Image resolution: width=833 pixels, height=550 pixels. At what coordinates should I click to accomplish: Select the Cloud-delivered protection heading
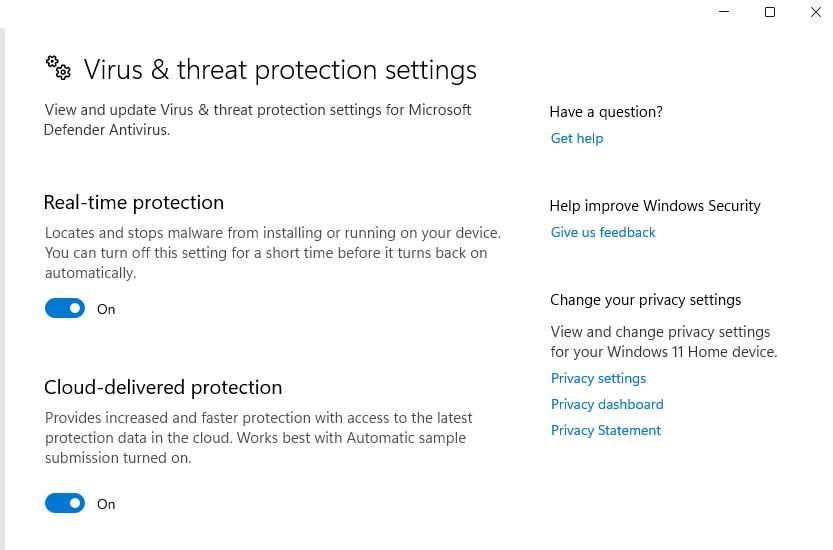[163, 387]
